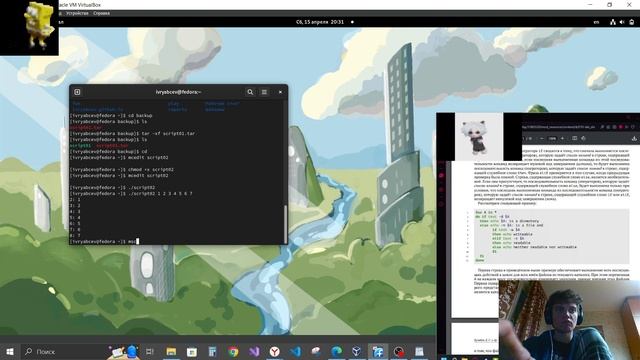Viewport: 640px width, 360px height.
Task: Open last taskbar app icon right of the recorder
Action: tap(419, 351)
